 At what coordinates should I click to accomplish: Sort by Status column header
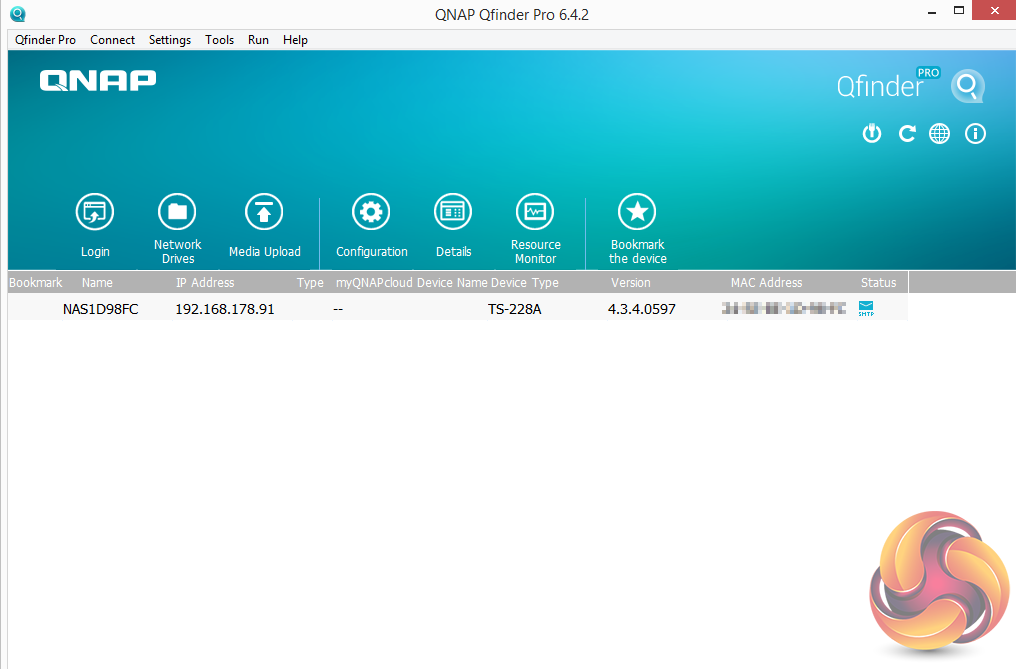coord(878,283)
